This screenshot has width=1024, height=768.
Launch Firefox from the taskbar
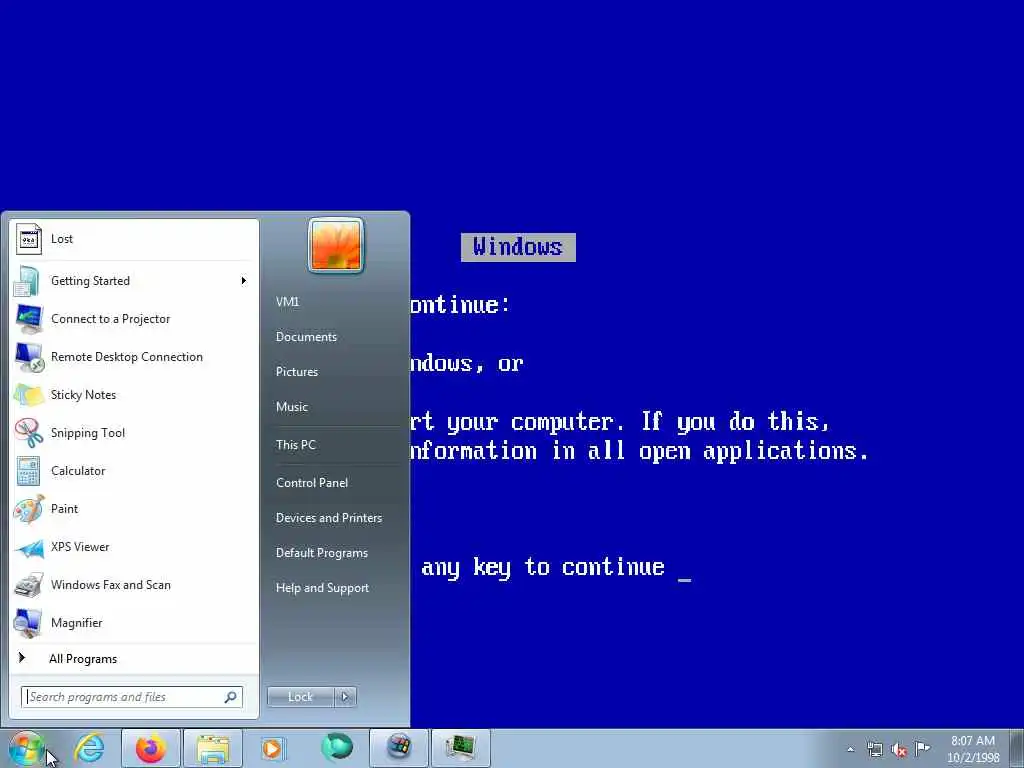click(x=151, y=748)
